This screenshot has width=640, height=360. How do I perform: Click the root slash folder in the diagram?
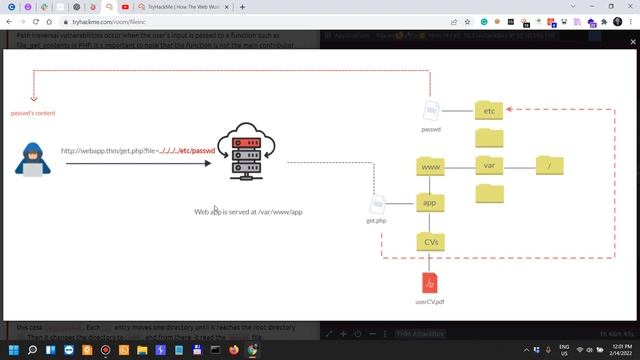[x=549, y=165]
